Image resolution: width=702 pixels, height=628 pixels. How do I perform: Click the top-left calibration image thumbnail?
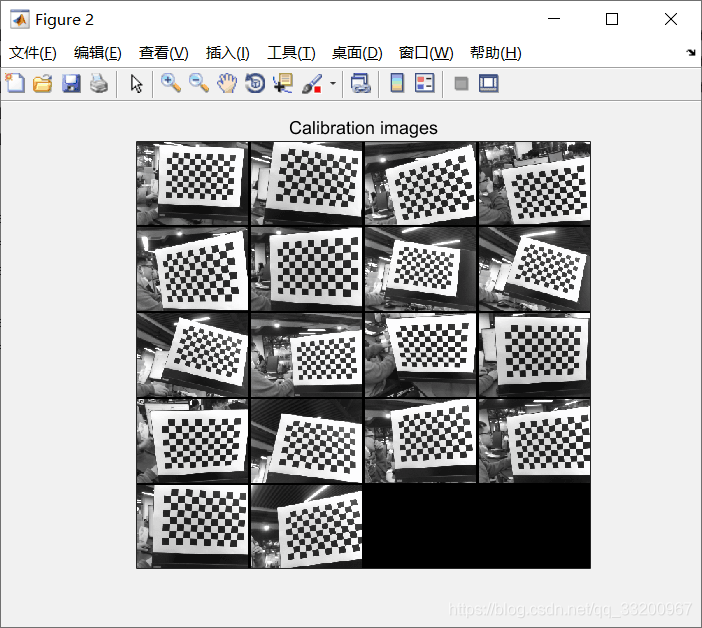pos(193,183)
